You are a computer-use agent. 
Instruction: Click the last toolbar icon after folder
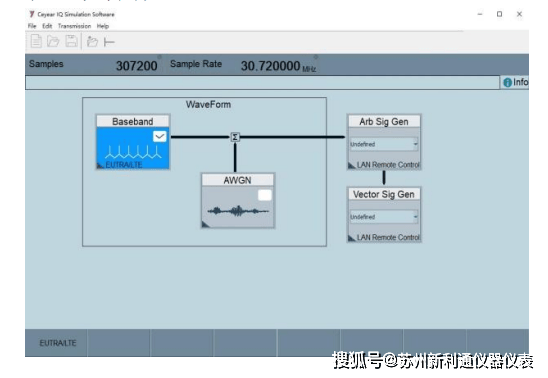[109, 42]
